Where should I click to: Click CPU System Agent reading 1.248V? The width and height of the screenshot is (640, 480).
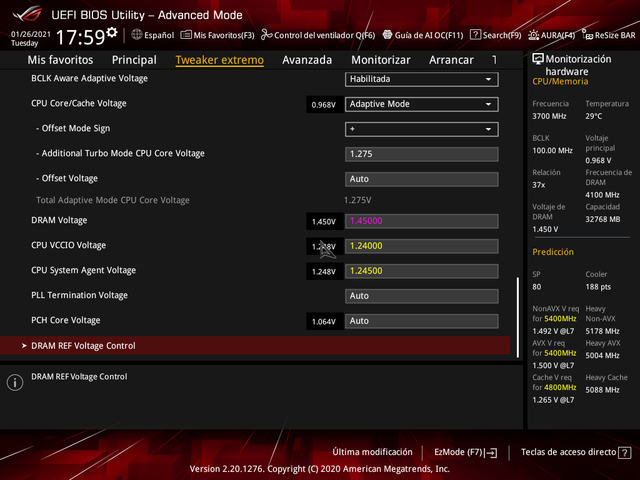click(324, 272)
